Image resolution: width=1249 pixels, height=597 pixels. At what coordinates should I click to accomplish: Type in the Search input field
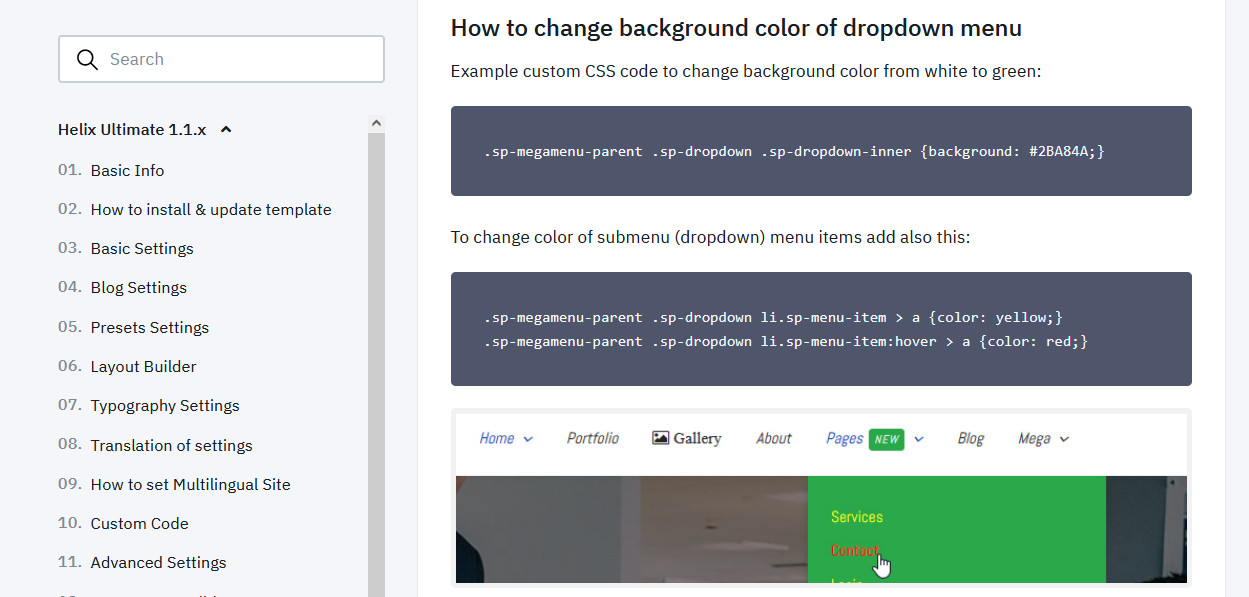point(240,59)
